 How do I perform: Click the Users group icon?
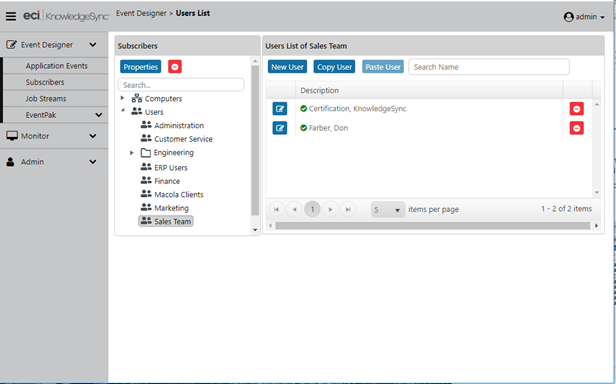click(x=137, y=111)
